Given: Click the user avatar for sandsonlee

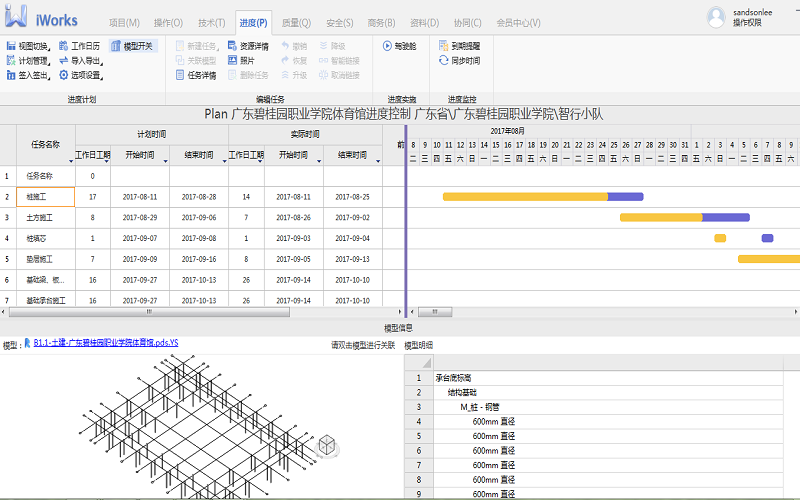Looking at the screenshot, I should [716, 17].
